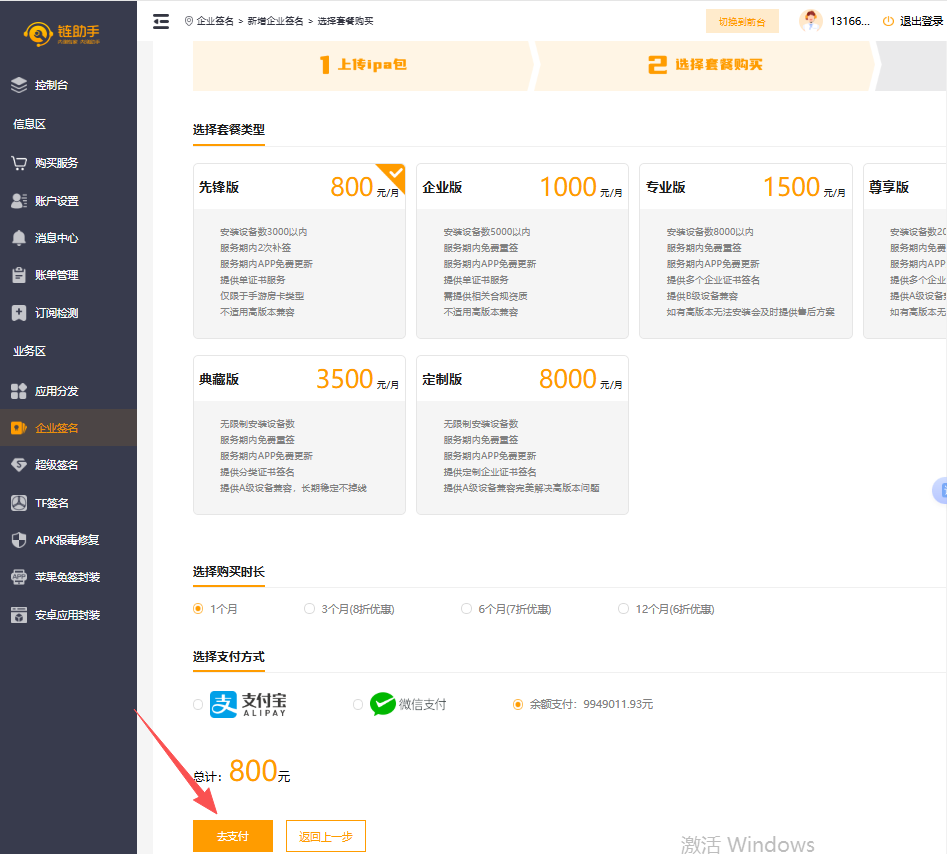Click 企业签名 in the breadcrumb

pos(215,21)
